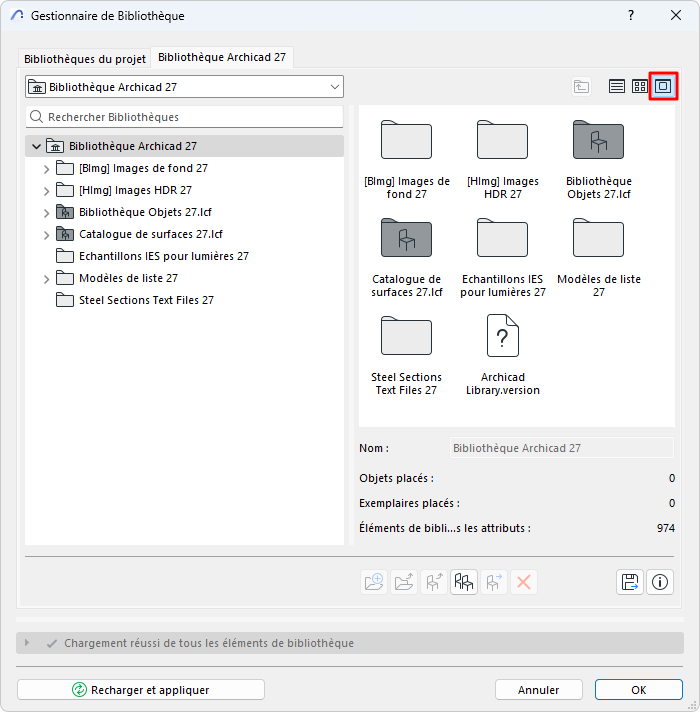Viewport: 700px width, 712px height.
Task: Click the add library folder icon with plus
Action: coord(374,582)
